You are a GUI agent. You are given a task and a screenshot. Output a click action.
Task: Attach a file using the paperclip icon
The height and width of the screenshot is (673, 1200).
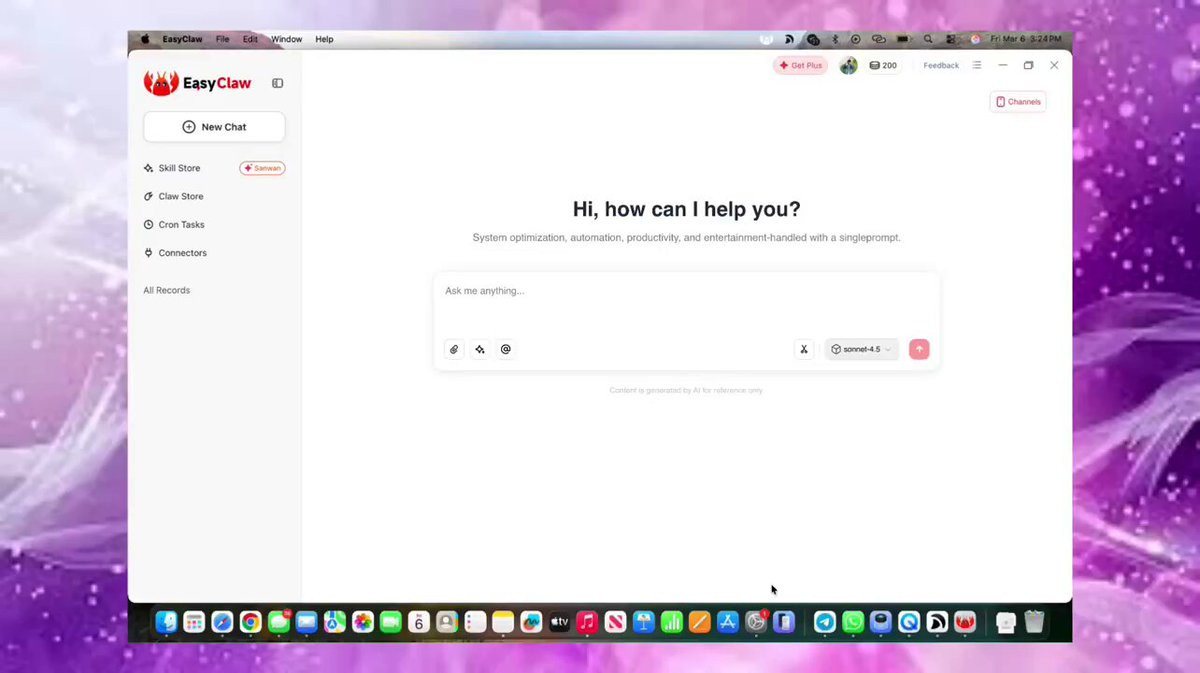coord(454,349)
